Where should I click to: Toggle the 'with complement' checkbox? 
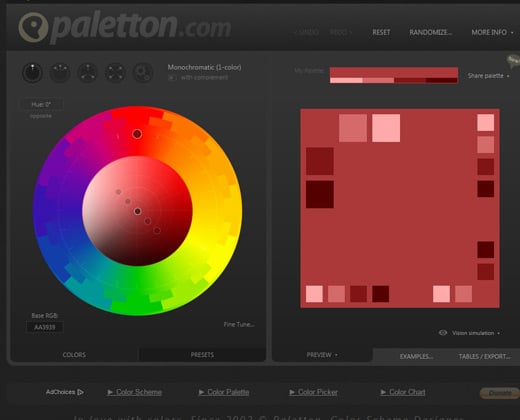click(x=172, y=78)
